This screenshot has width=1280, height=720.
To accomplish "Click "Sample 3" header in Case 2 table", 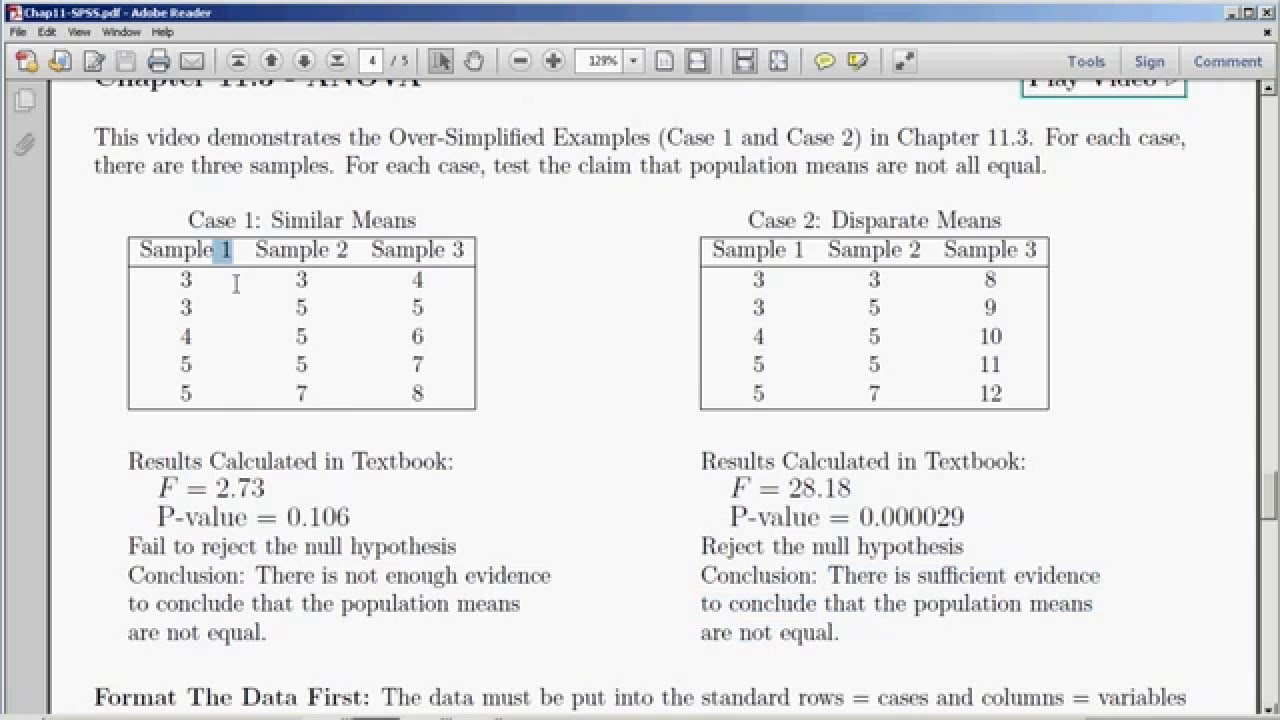I will 990,250.
